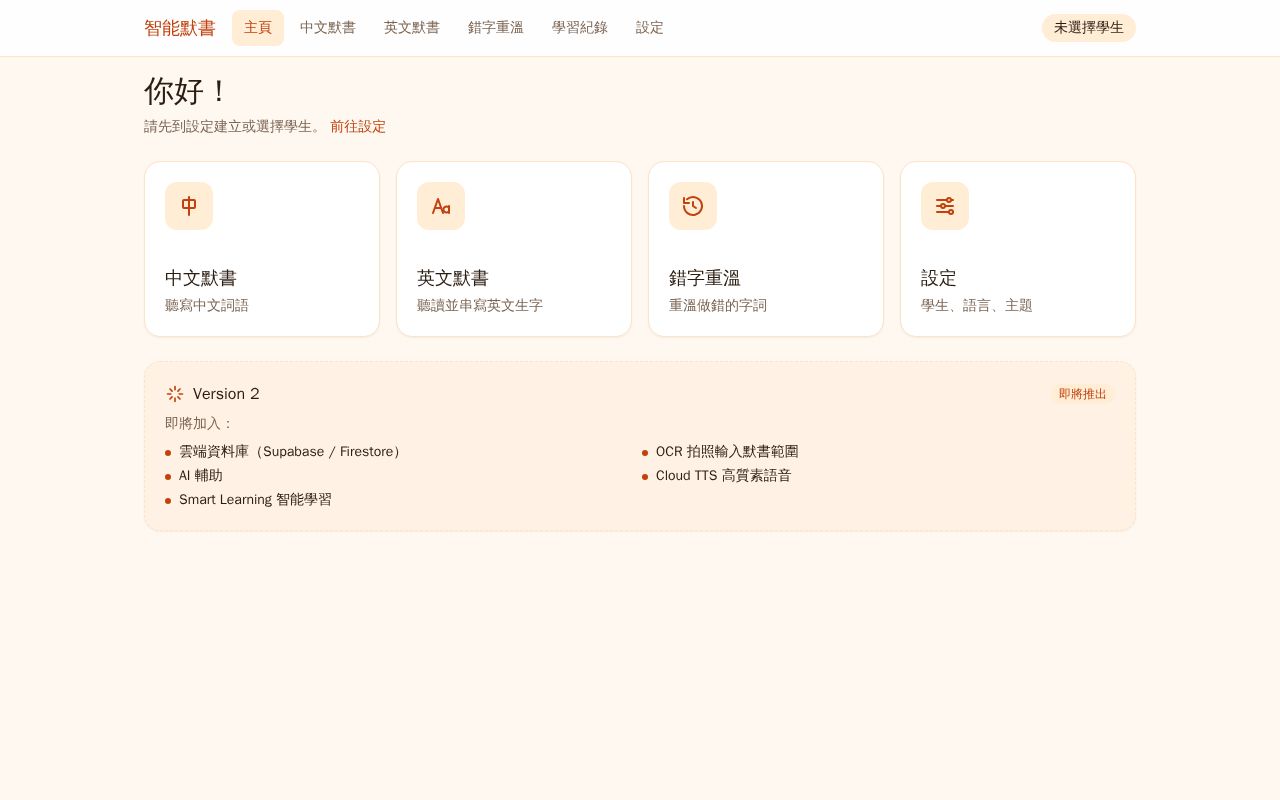The height and width of the screenshot is (800, 1280).
Task: Open the 主頁 tab in navigation
Action: pyautogui.click(x=258, y=28)
